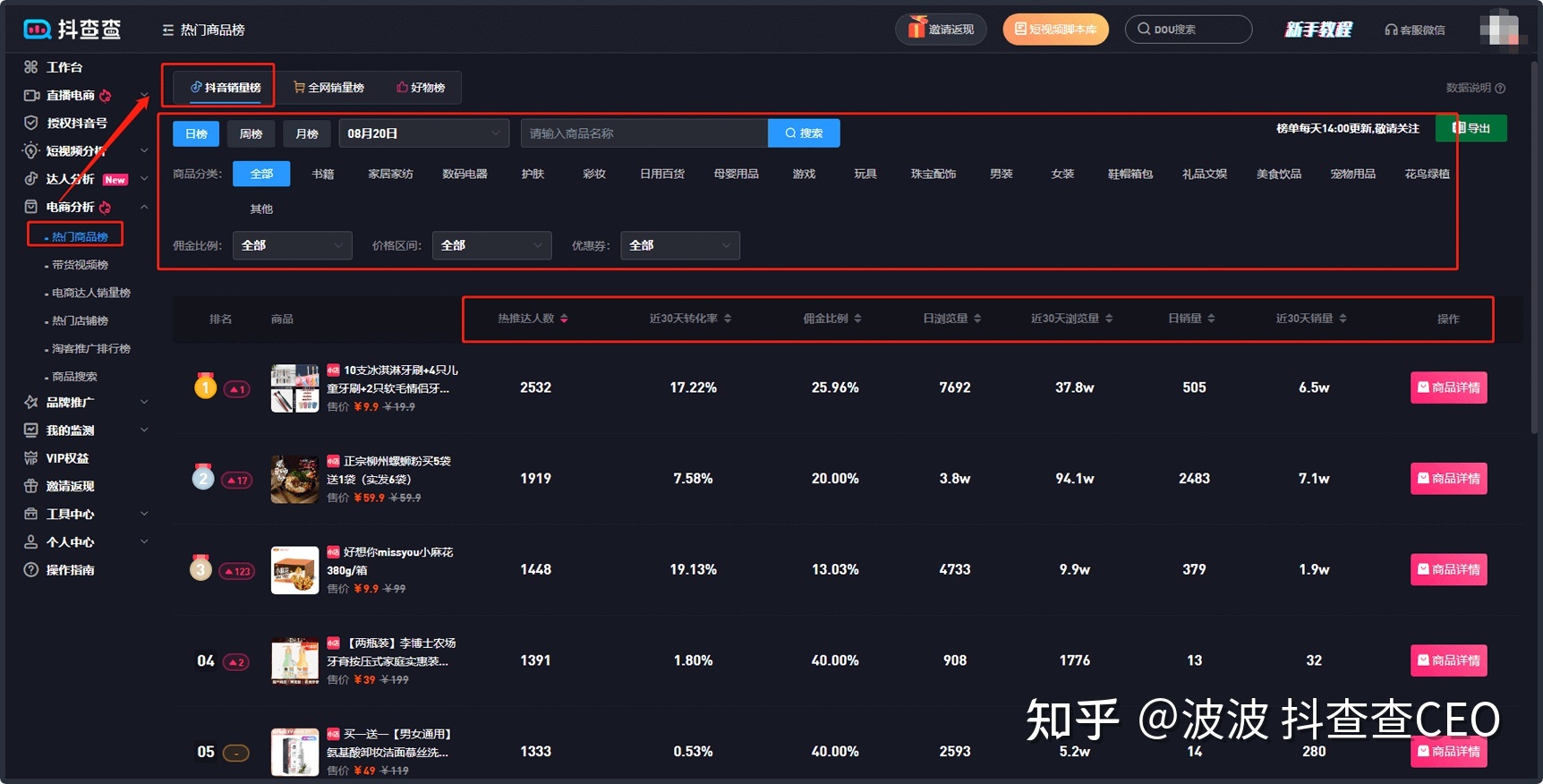The image size is (1543, 784).
Task: Open 带货视频榜 in sidebar
Action: click(x=80, y=265)
